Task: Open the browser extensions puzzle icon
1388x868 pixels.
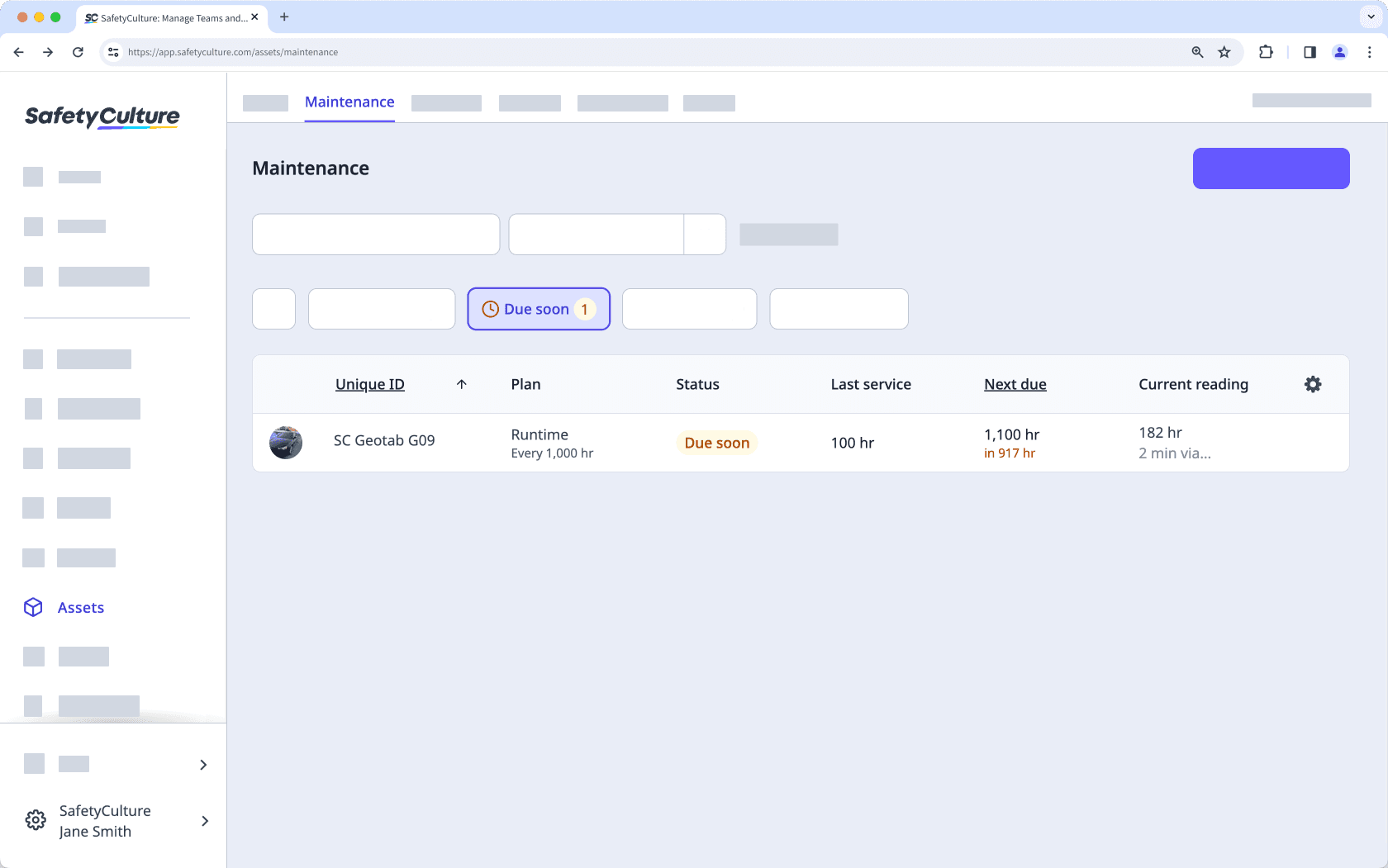Action: [x=1265, y=51]
